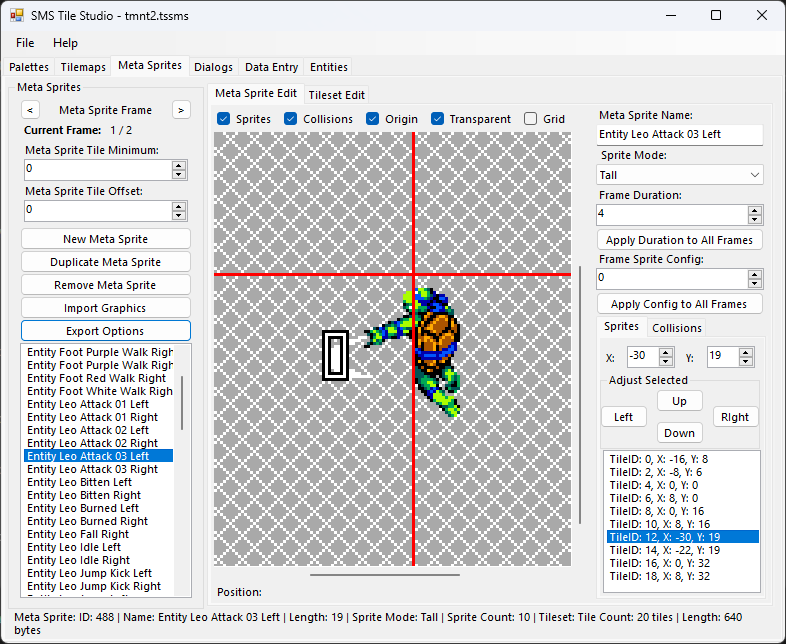Click Remove Meta Sprite button
Viewport: 786px width, 644px height.
(x=106, y=285)
